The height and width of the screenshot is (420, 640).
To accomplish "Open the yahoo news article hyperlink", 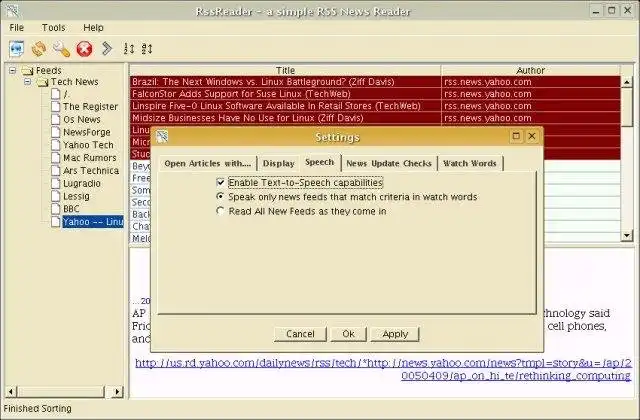I will point(383,369).
